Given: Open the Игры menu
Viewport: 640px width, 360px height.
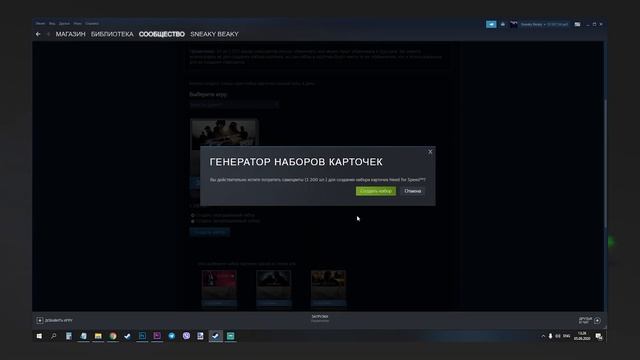Looking at the screenshot, I should 77,24.
